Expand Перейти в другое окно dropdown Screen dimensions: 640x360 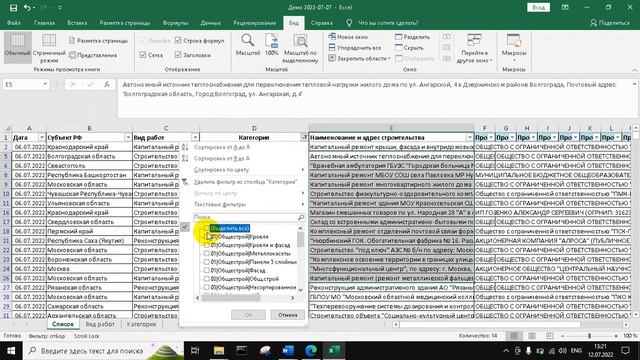491,61
